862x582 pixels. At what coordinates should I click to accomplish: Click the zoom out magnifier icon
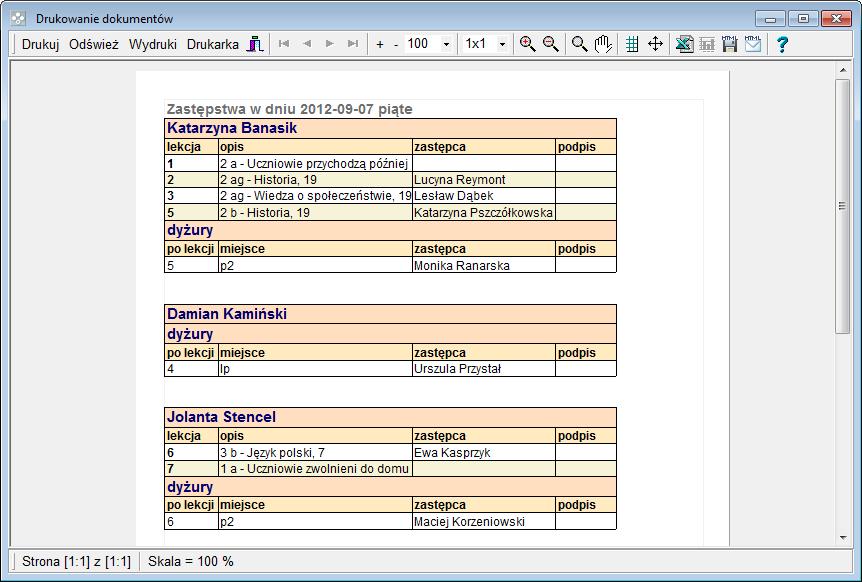(x=551, y=44)
